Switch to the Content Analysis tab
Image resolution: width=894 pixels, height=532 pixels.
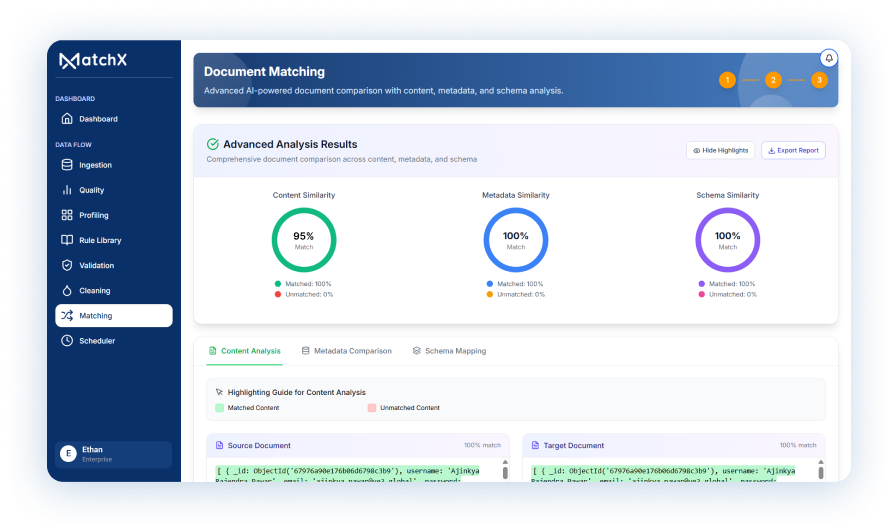coord(245,351)
